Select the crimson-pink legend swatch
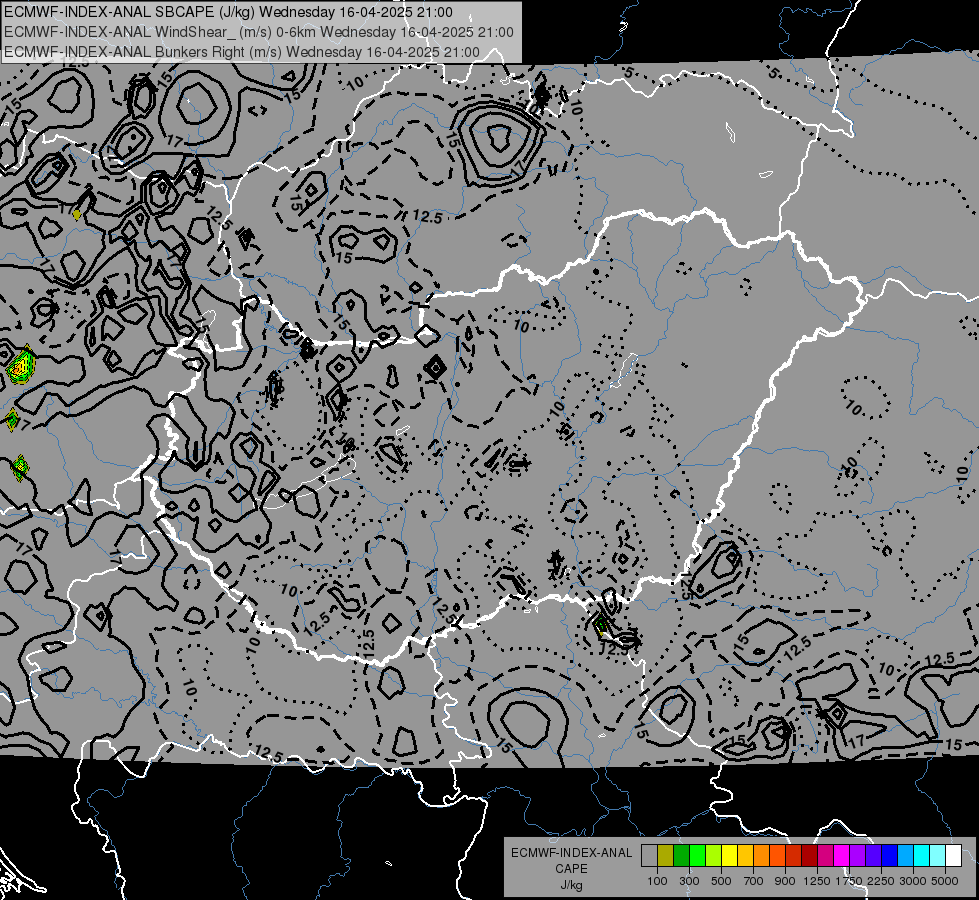This screenshot has height=900, width=979. (825, 856)
